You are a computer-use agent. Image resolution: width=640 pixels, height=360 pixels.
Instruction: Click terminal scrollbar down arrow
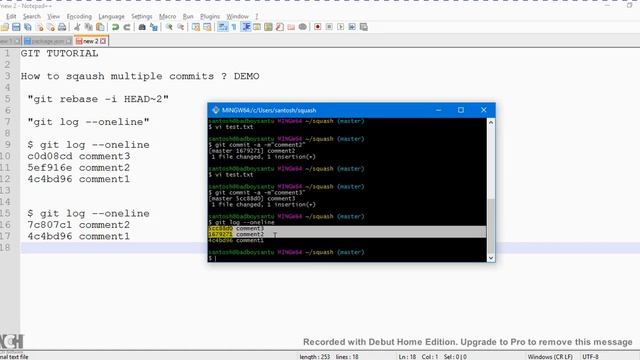tap(491, 258)
